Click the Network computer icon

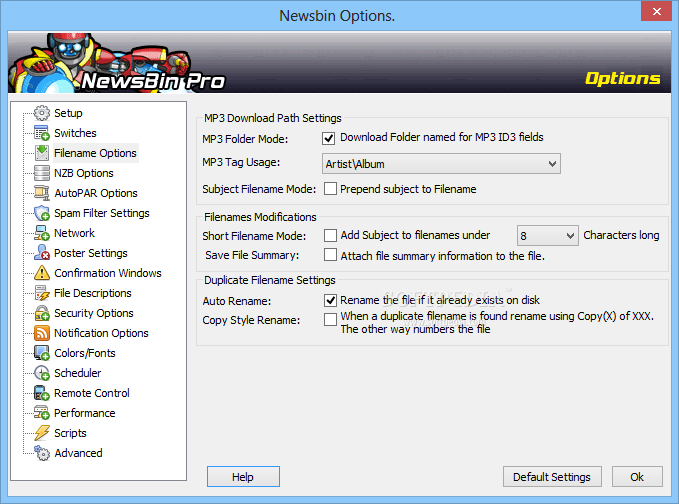pyautogui.click(x=42, y=233)
